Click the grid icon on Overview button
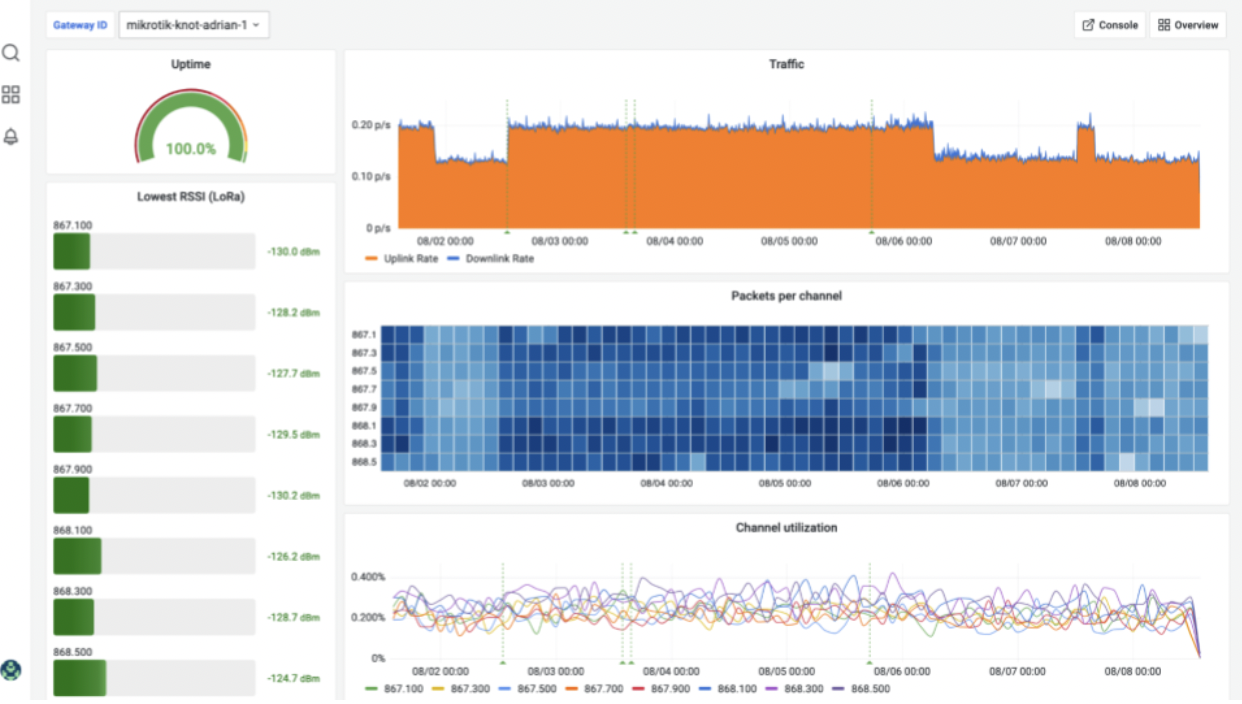The width and height of the screenshot is (1242, 704). click(1164, 25)
